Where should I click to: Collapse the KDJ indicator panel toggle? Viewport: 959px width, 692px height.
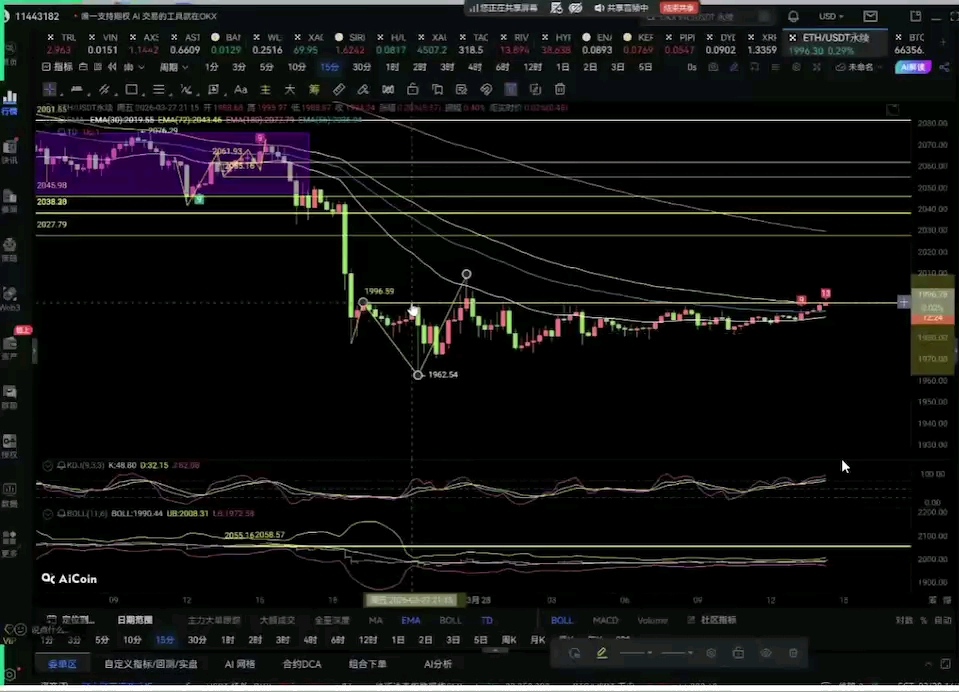coord(47,465)
